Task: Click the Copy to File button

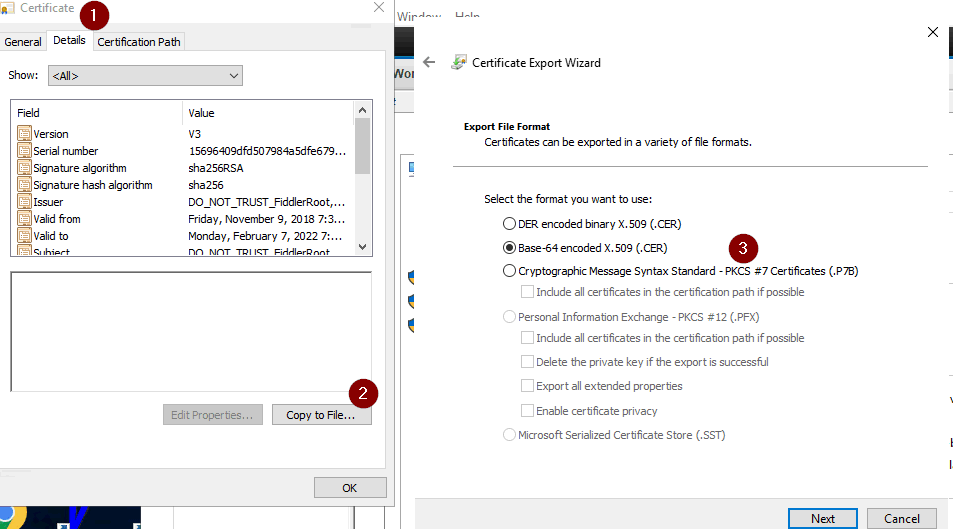Action: pyautogui.click(x=320, y=415)
